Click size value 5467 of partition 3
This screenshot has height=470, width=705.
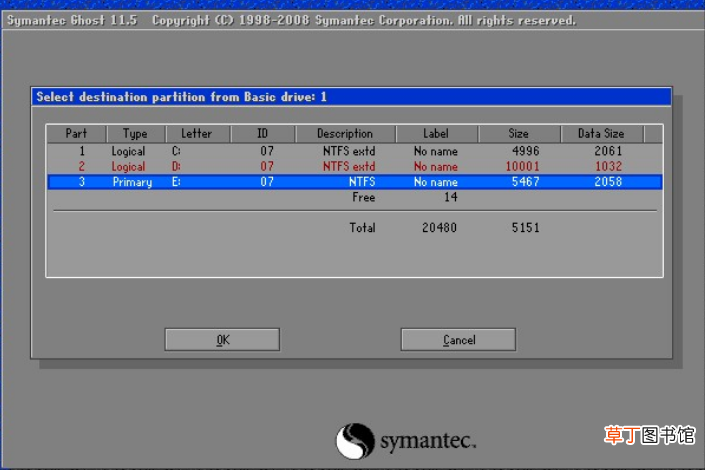pos(526,182)
